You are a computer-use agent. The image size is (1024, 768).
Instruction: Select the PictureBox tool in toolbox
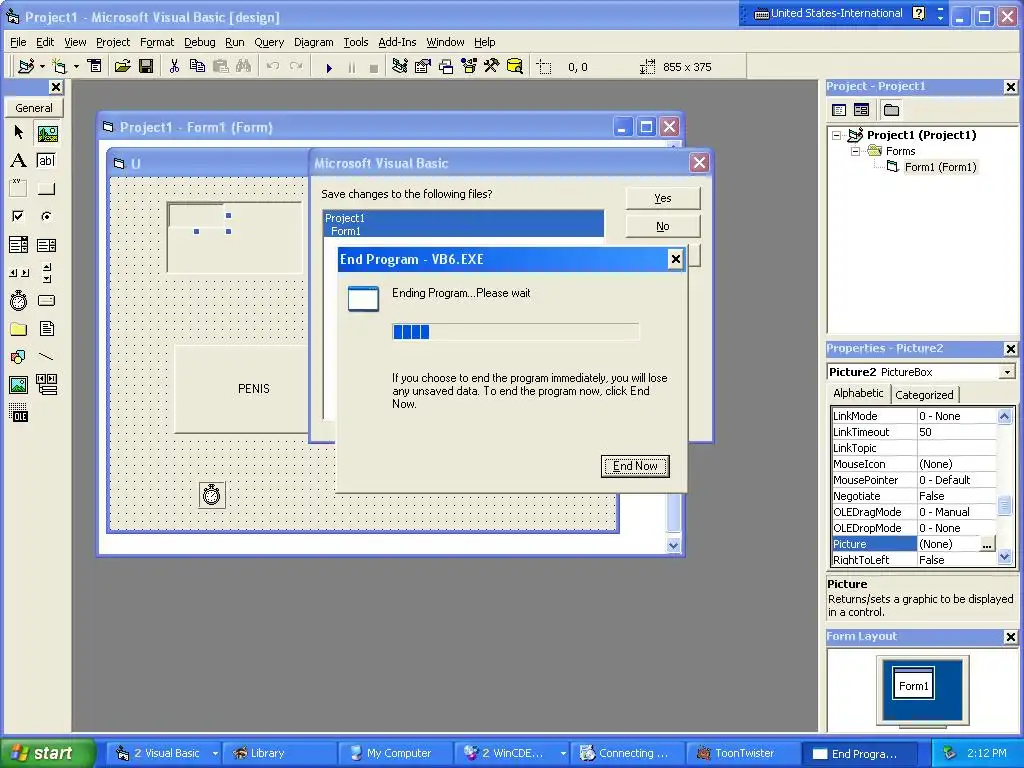tap(47, 133)
